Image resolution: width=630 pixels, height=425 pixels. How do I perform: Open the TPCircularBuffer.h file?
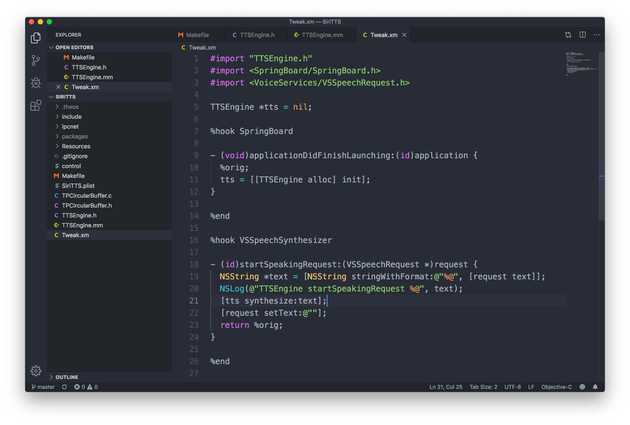(87, 205)
